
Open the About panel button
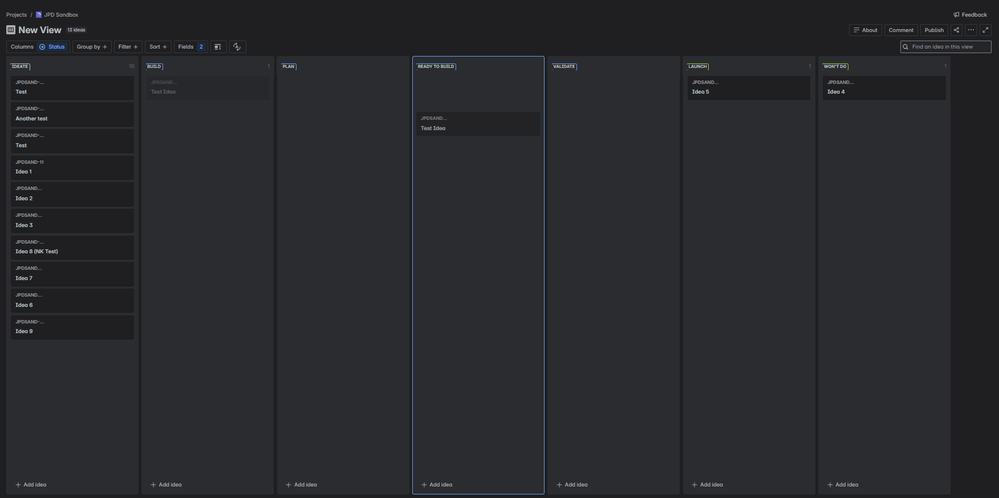(865, 30)
